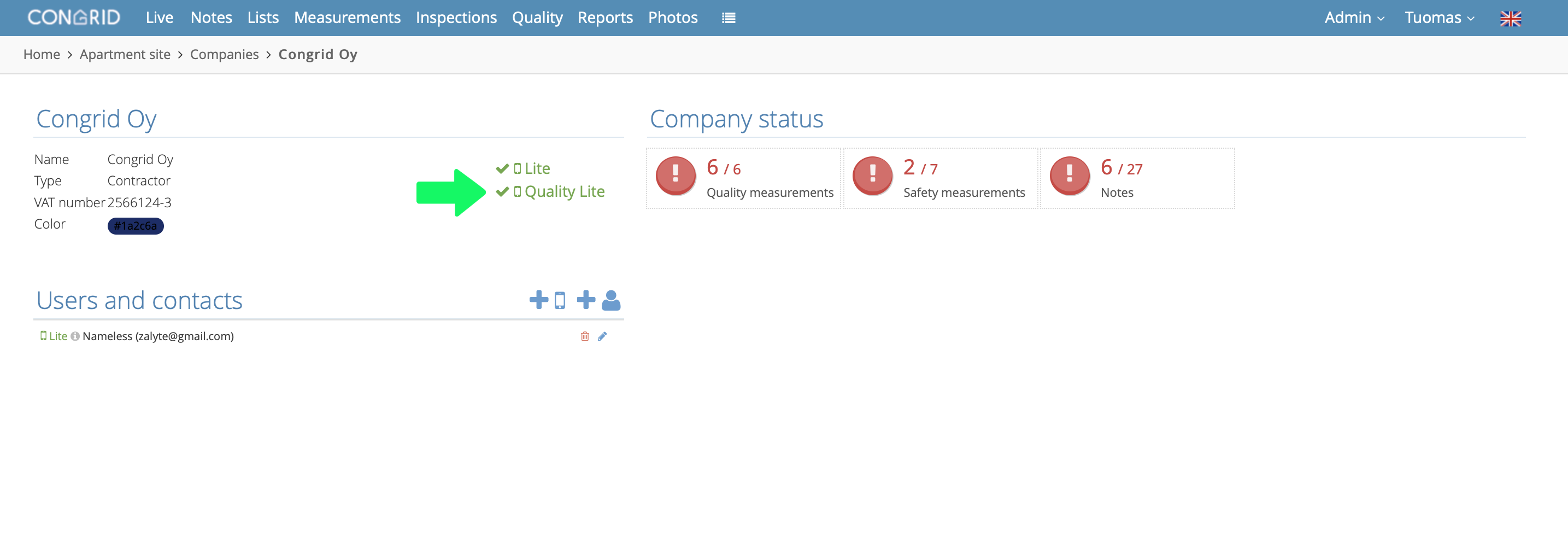
Task: Click the #1a2c6a color swatch
Action: [x=135, y=226]
